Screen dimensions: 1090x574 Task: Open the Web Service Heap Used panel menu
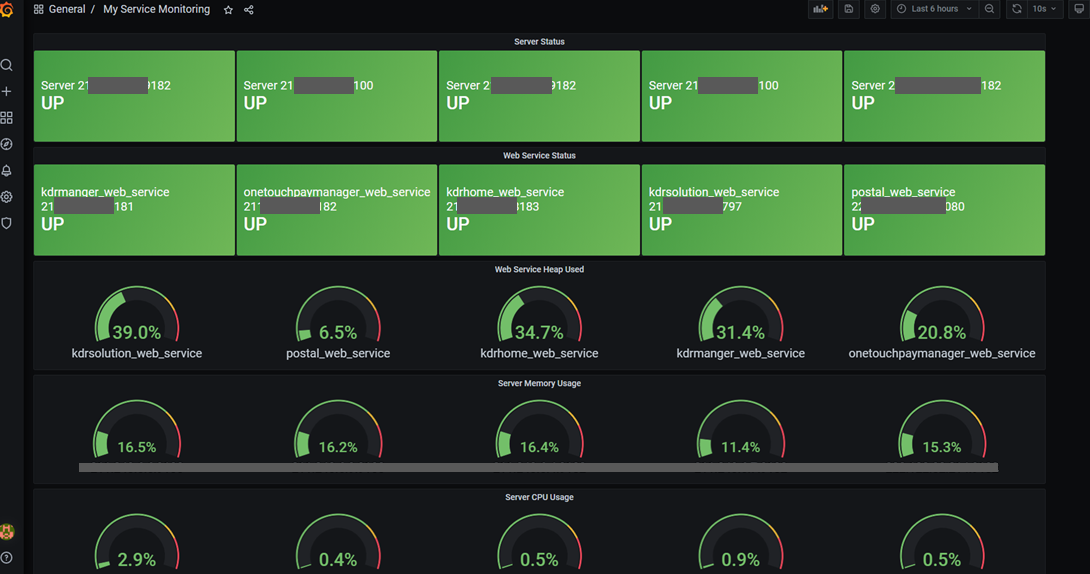539,270
